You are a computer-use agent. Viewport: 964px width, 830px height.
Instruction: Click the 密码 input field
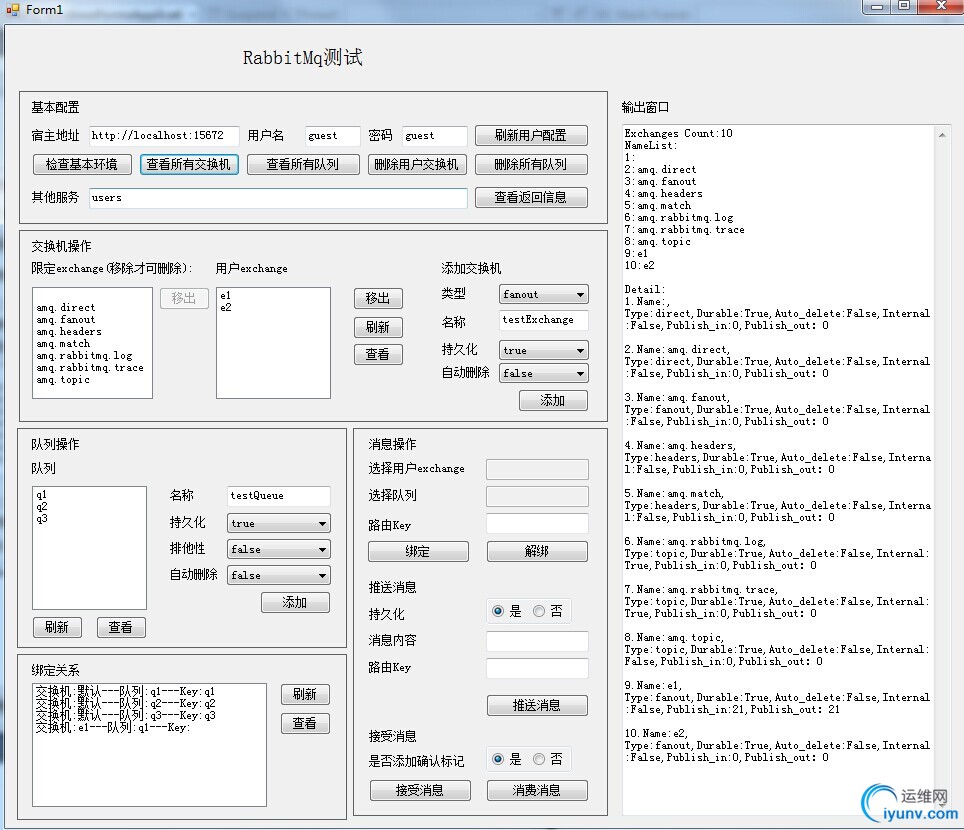435,135
